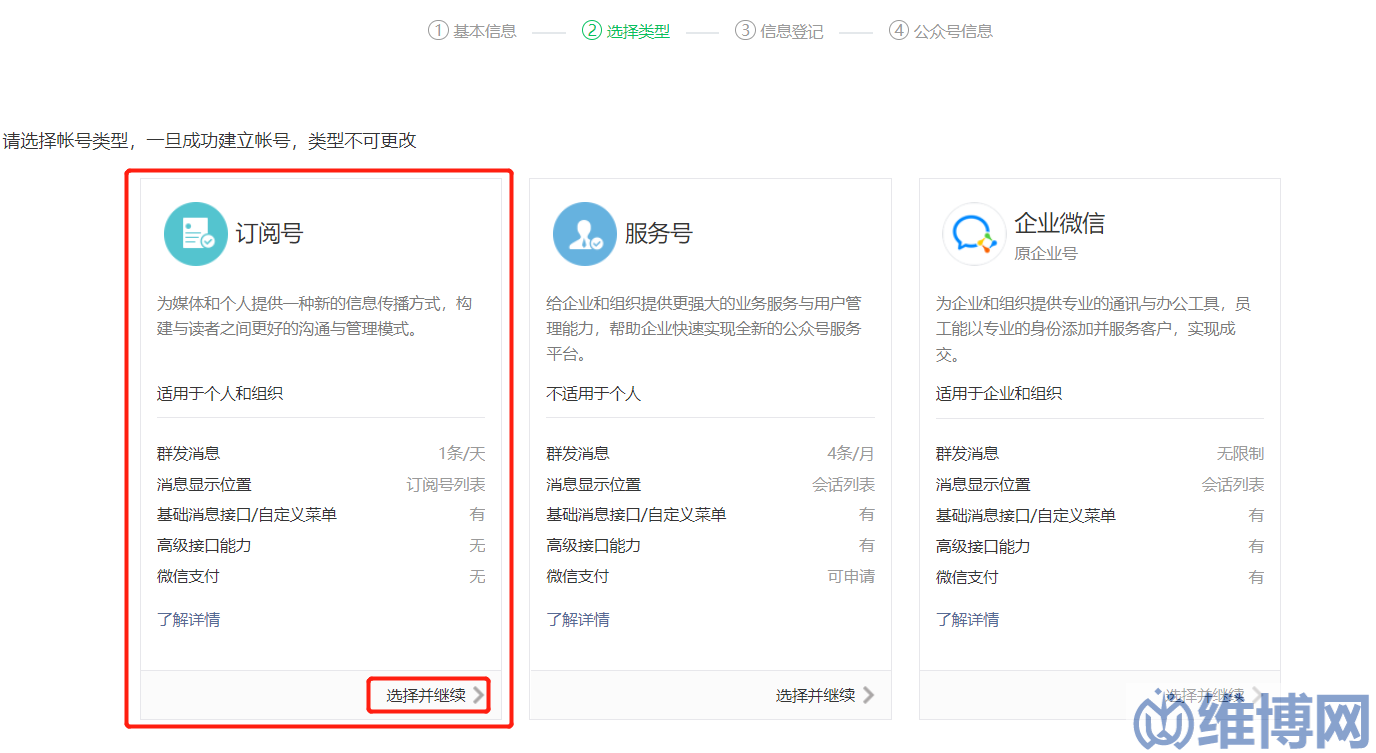1376x753 pixels.
Task: Click the 服务号 description paragraph
Action: click(704, 329)
